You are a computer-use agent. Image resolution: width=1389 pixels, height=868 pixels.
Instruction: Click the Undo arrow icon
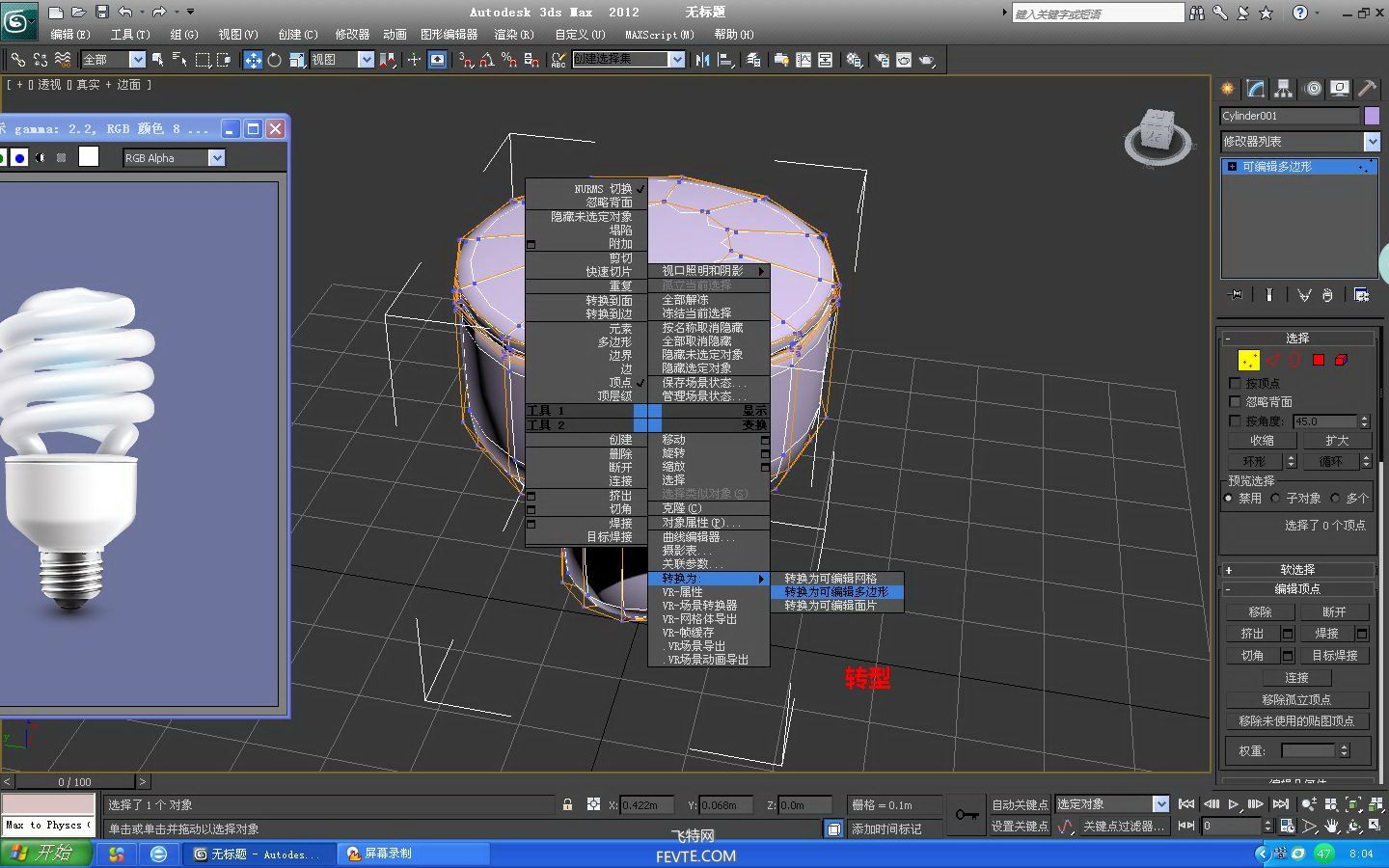click(x=125, y=12)
